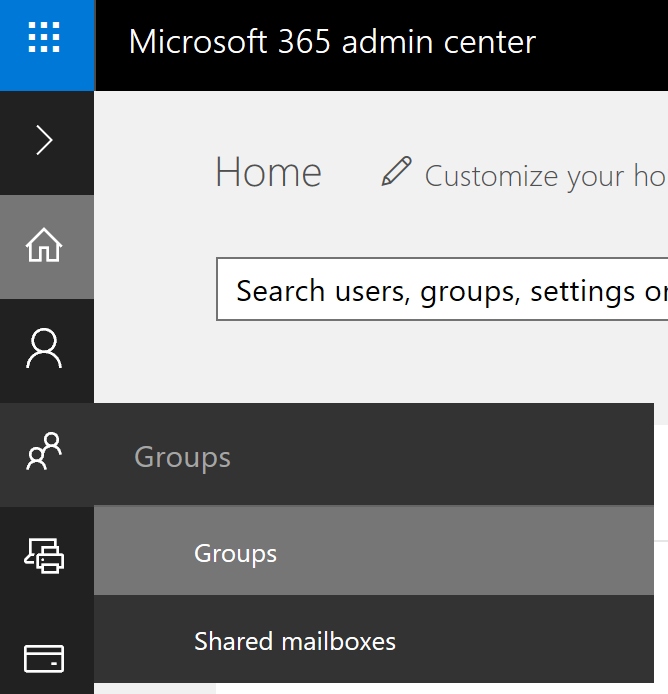Open Billing via credit card icon

tap(44, 659)
